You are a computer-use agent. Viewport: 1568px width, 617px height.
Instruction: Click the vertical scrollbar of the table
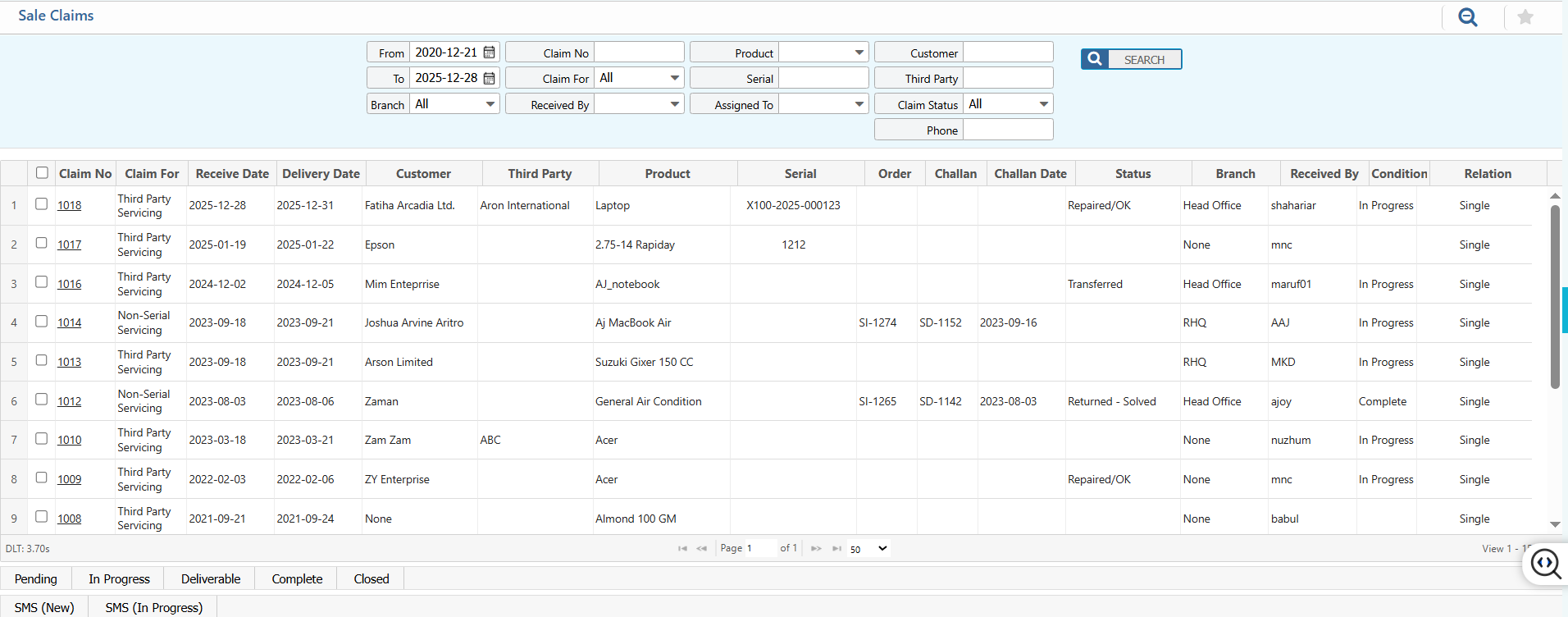1555,295
